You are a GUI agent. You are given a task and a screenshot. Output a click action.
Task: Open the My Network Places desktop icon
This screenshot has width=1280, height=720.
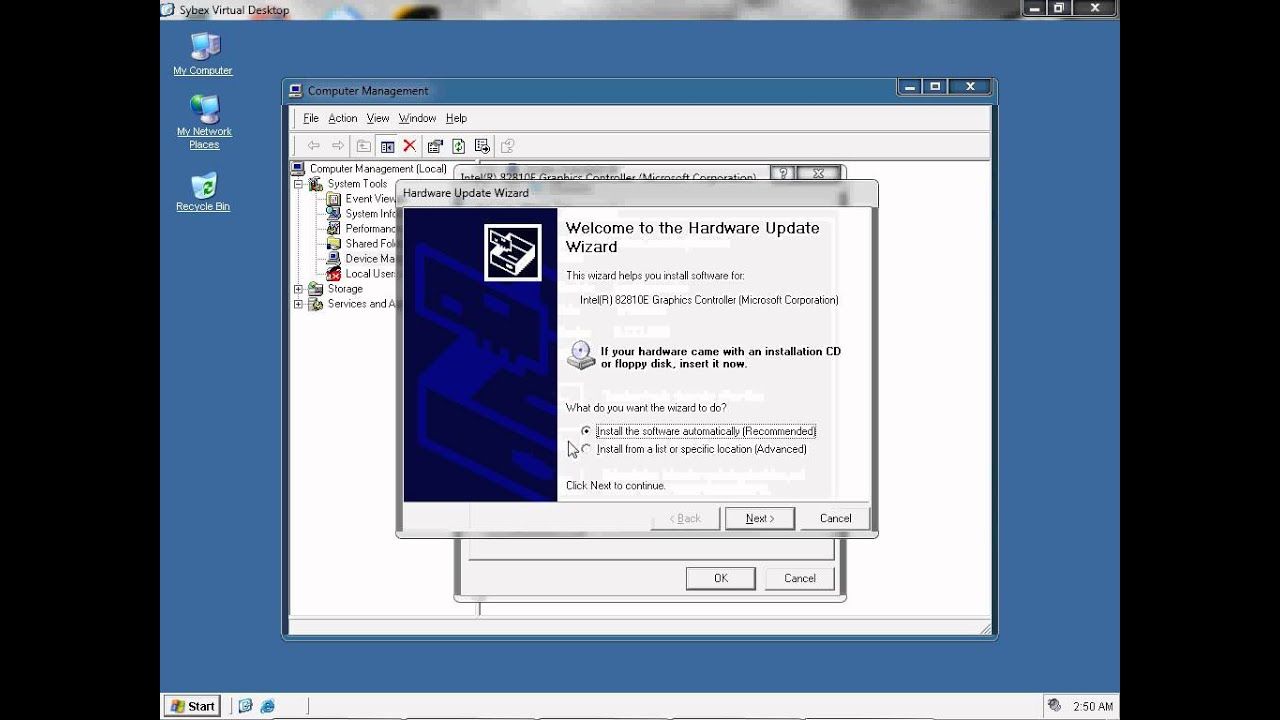pos(204,122)
